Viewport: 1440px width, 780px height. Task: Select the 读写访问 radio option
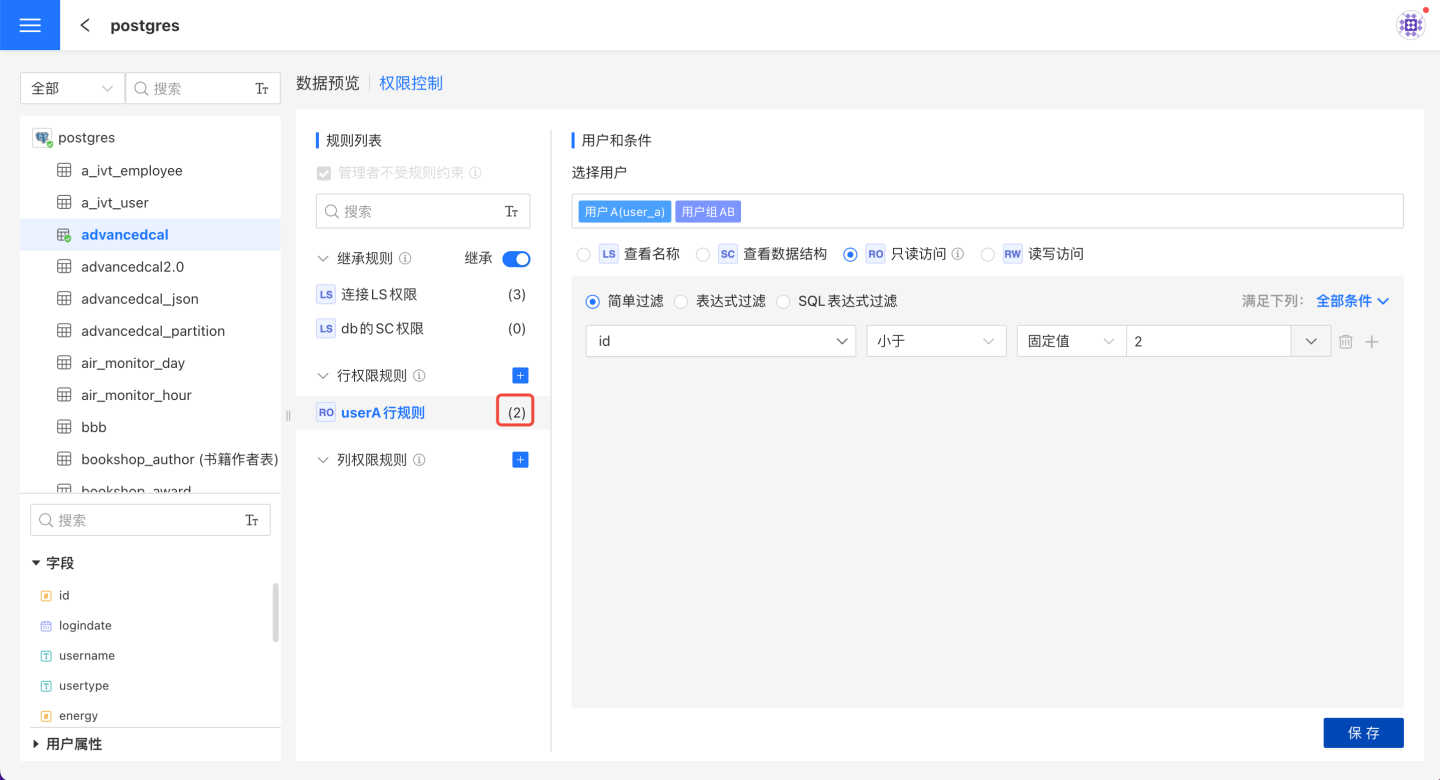pos(988,255)
